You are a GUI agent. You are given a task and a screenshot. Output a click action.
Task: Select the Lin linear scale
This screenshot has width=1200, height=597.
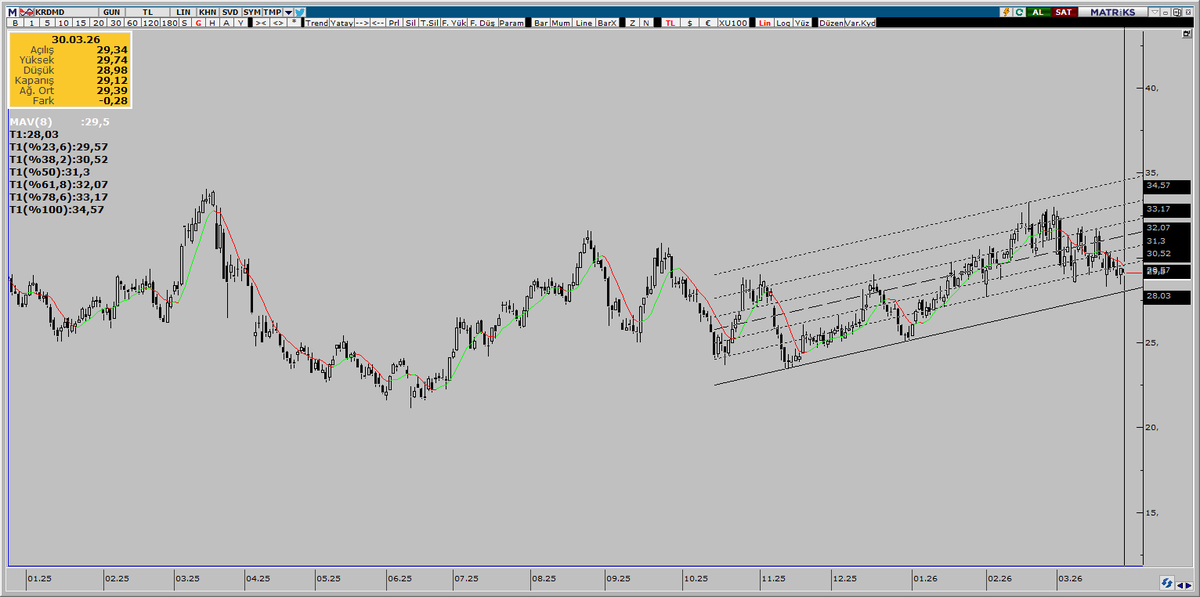pos(765,23)
